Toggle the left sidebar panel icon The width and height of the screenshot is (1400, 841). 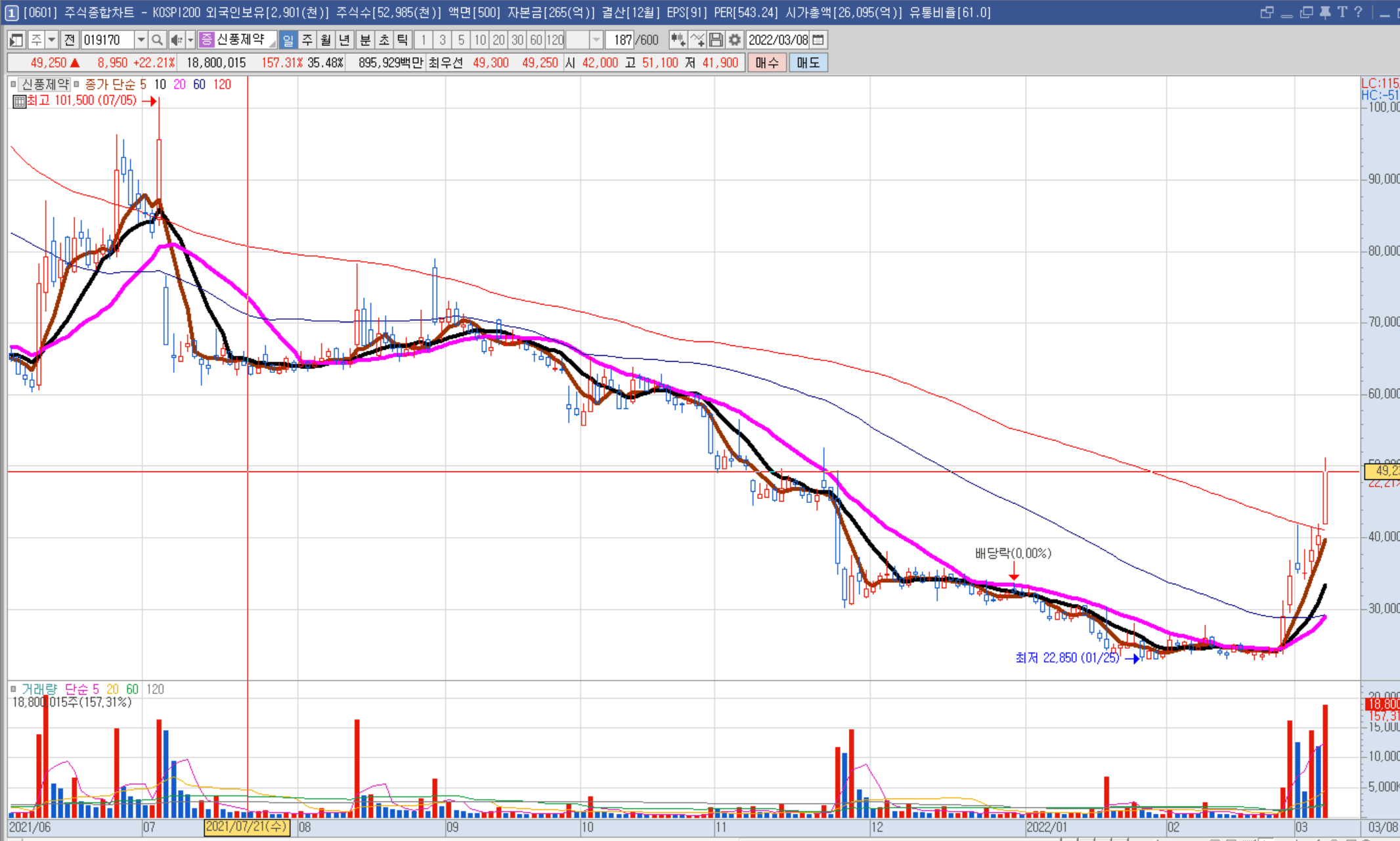pos(16,40)
